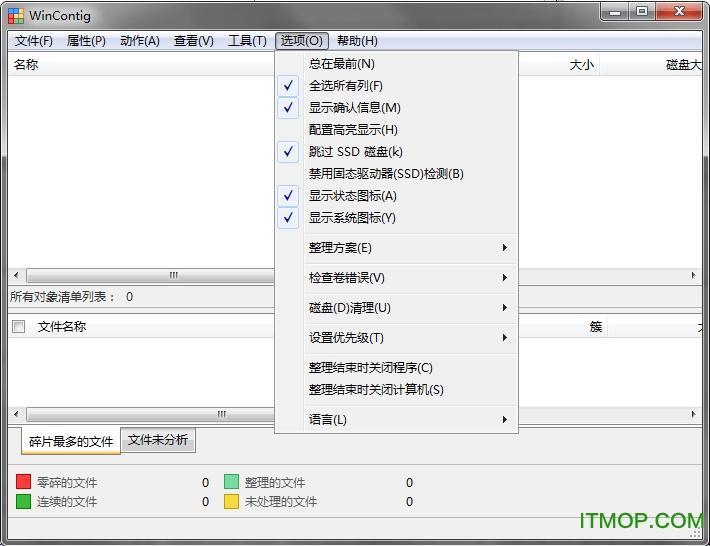Click the 所有对象清单列表 count label
This screenshot has width=710, height=546.
tap(72, 297)
